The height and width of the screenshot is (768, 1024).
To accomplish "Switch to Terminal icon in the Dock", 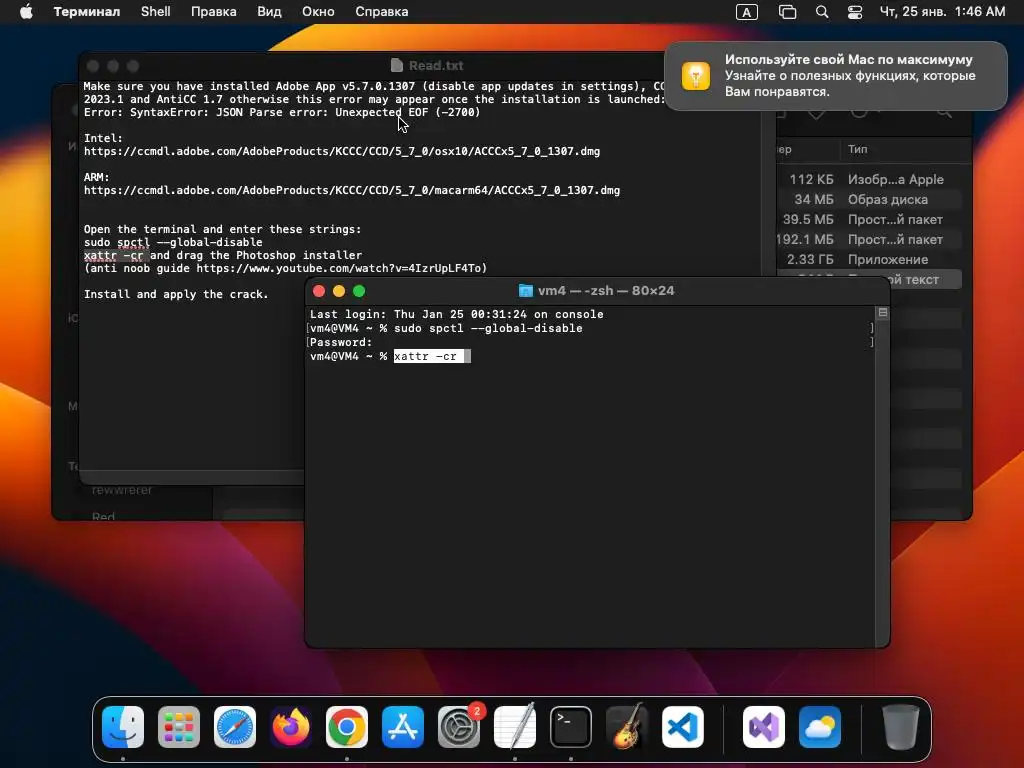I will 571,727.
